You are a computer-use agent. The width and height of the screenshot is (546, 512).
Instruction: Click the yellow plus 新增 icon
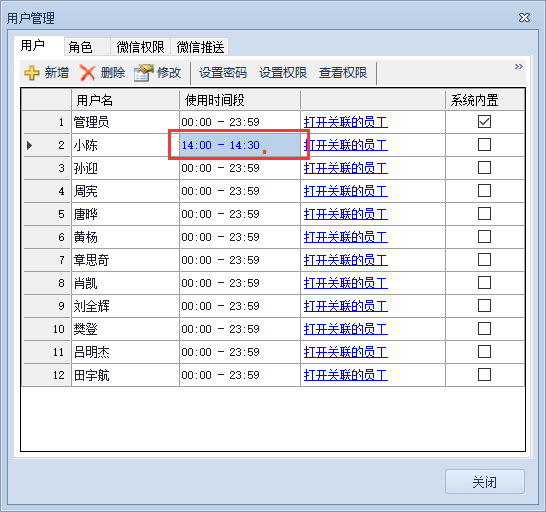[32, 73]
